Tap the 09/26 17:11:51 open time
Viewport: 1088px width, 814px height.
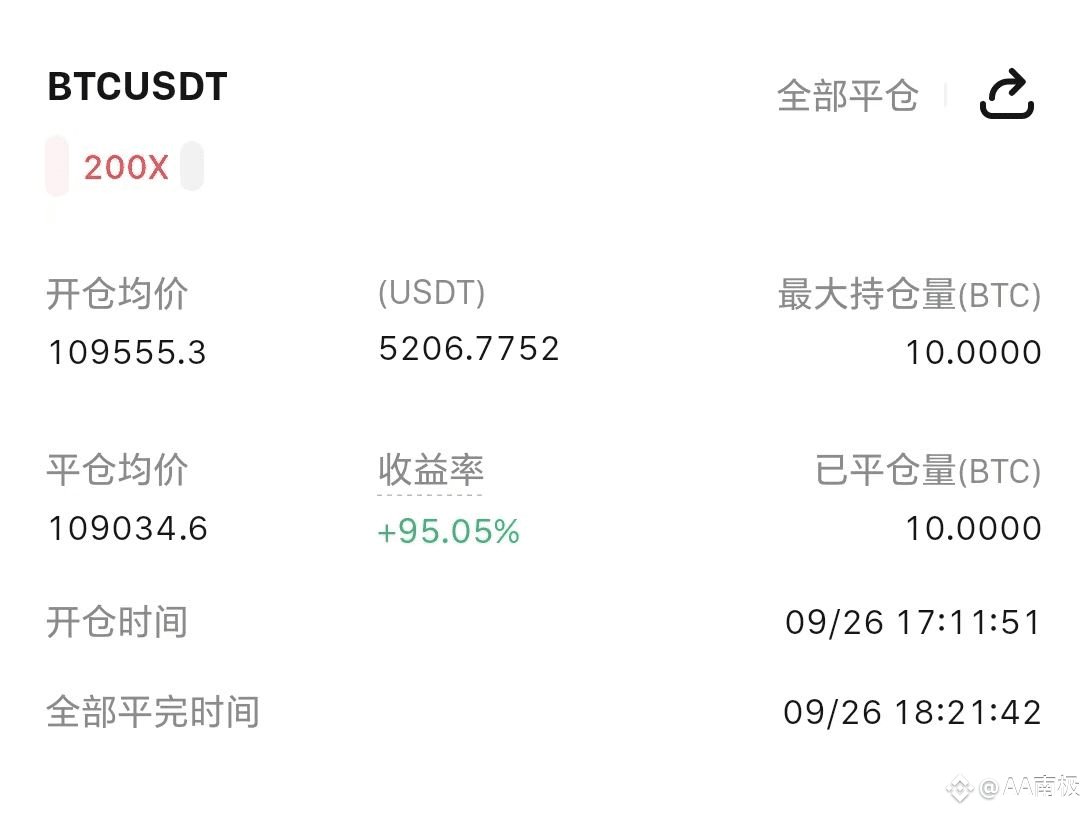913,622
